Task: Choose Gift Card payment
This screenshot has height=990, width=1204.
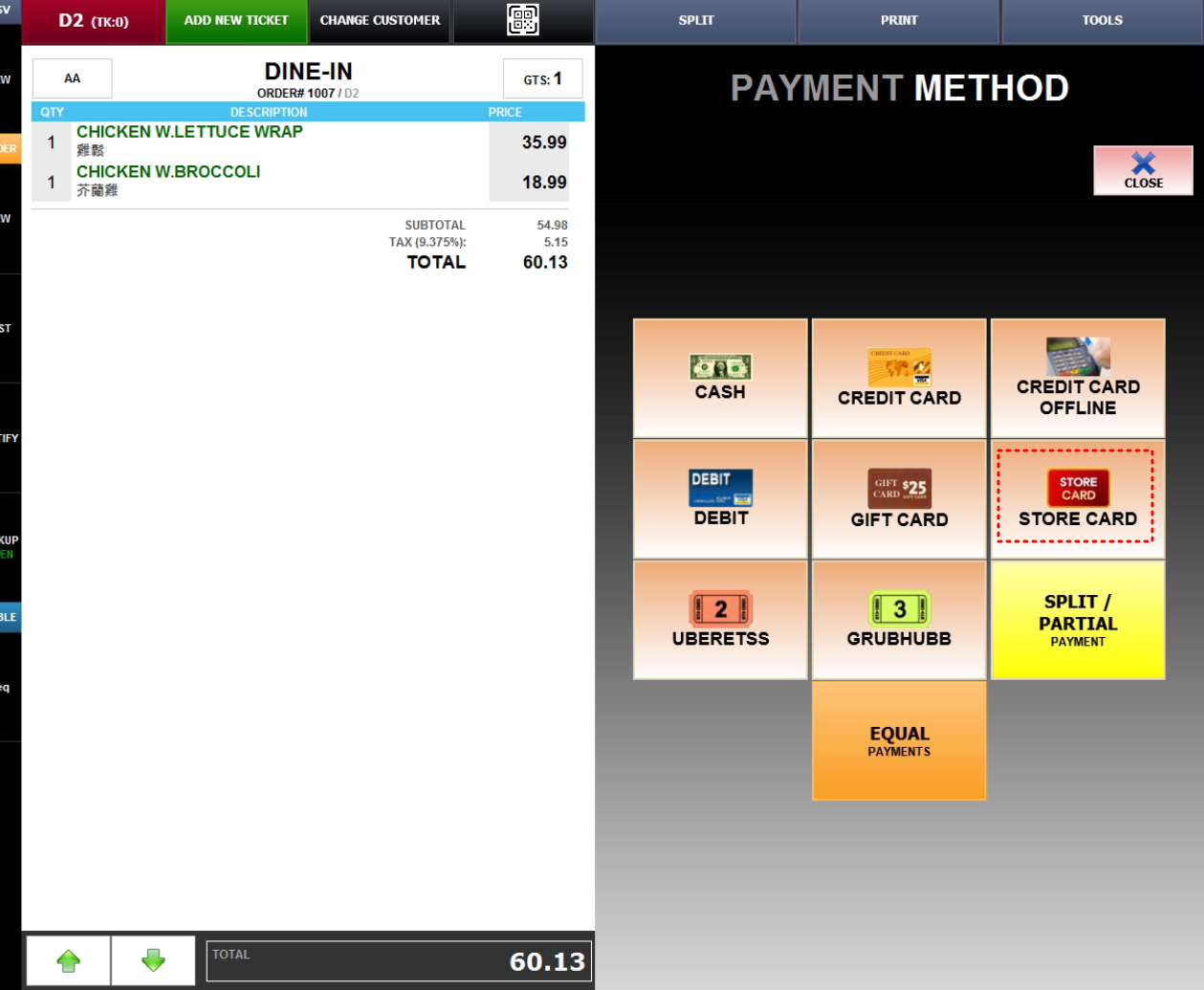Action: pyautogui.click(x=899, y=499)
